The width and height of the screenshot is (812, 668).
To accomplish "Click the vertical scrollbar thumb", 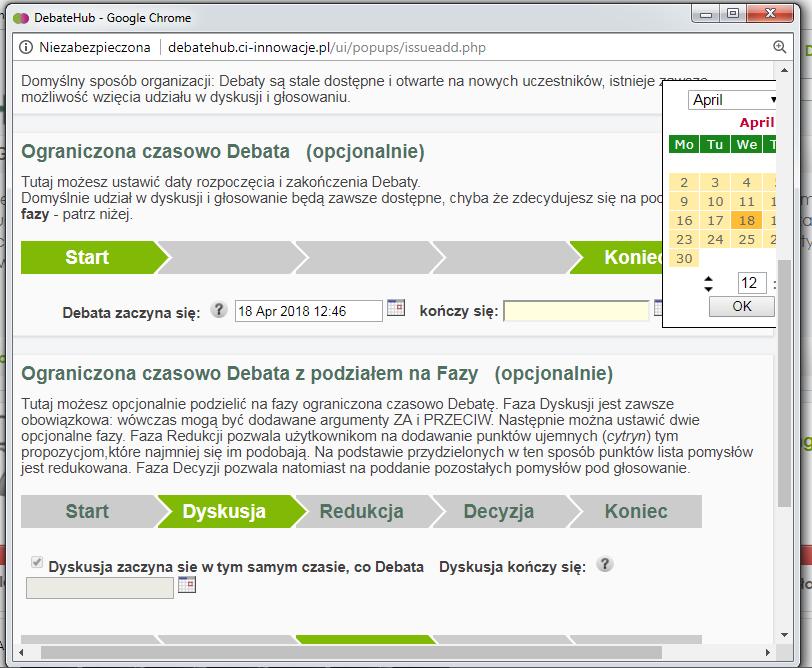I will (x=784, y=383).
